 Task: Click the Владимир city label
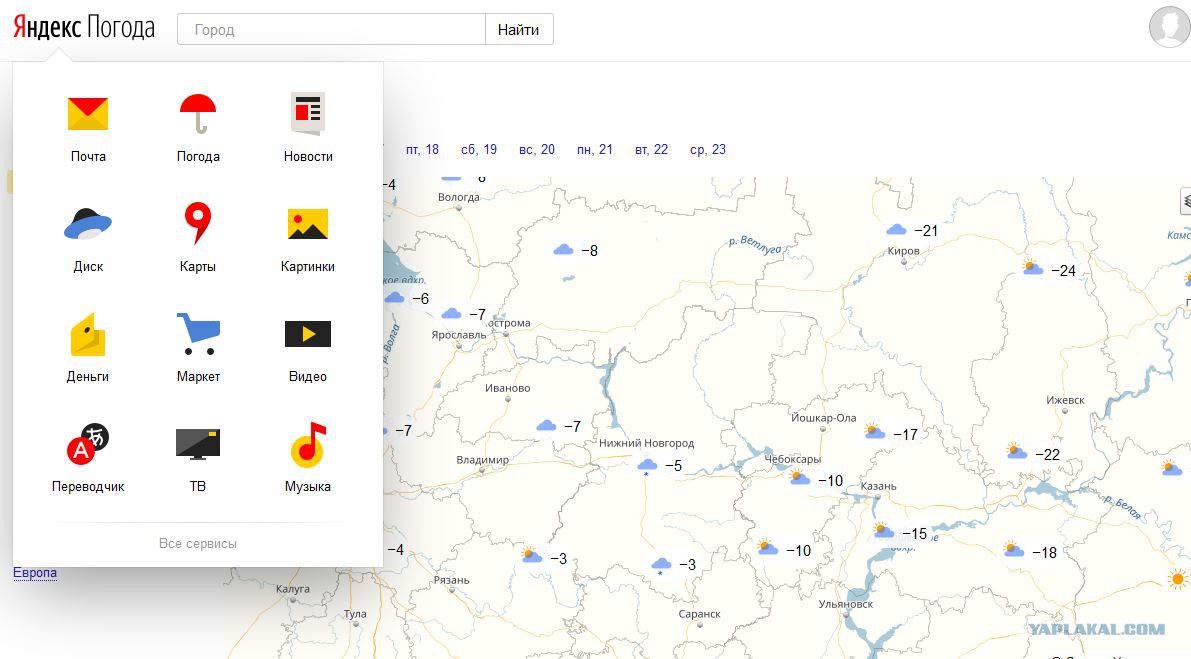(x=482, y=460)
